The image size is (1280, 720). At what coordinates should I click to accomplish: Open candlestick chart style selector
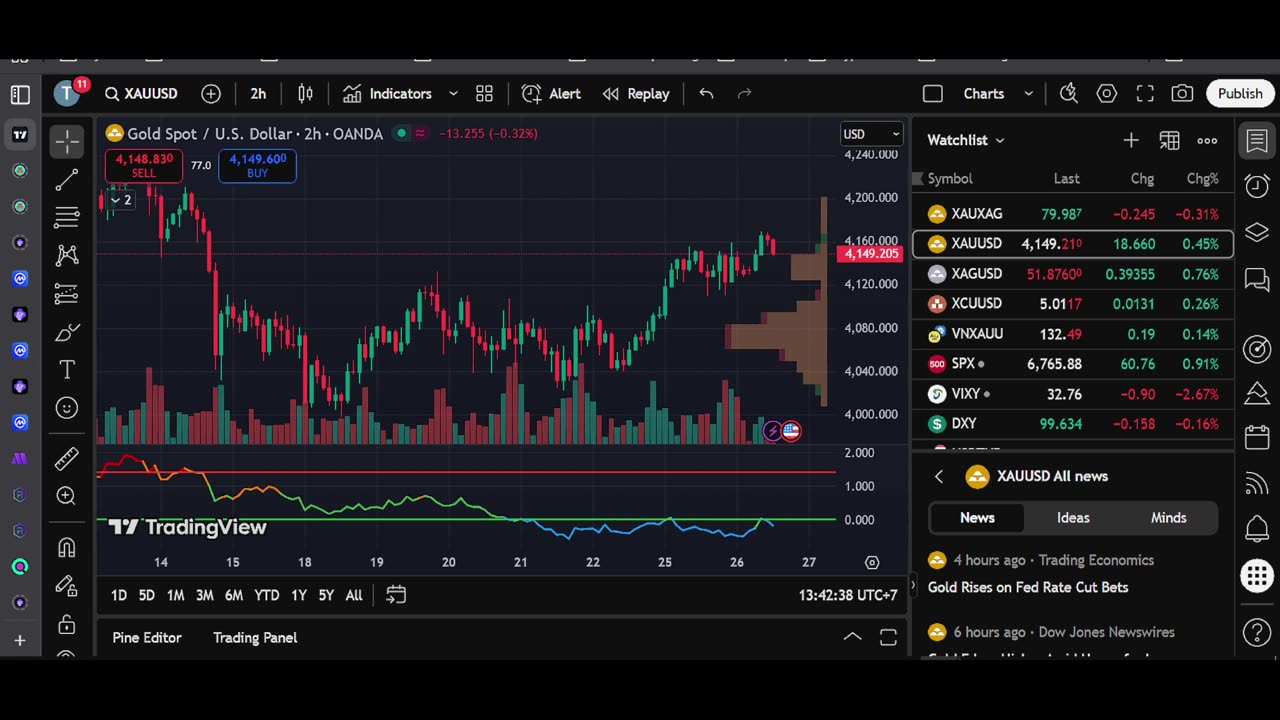click(x=306, y=94)
